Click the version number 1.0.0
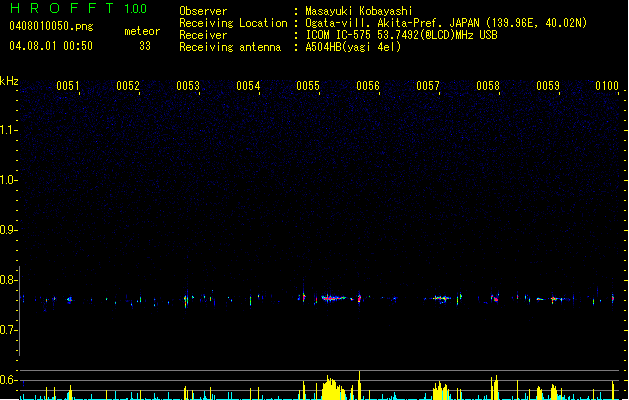The image size is (629, 400). 135,9
